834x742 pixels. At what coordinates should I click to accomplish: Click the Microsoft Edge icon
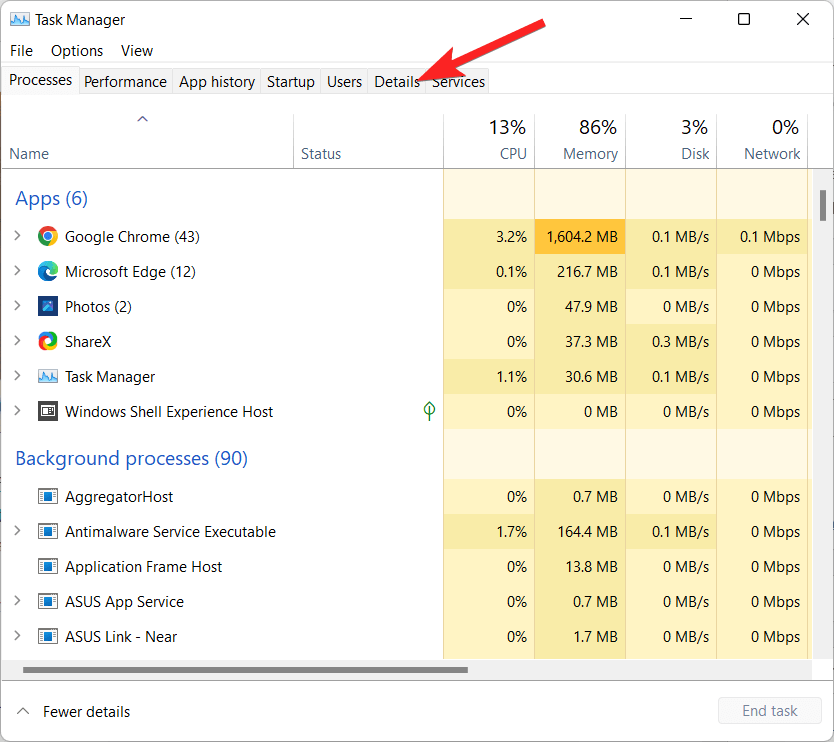point(47,271)
